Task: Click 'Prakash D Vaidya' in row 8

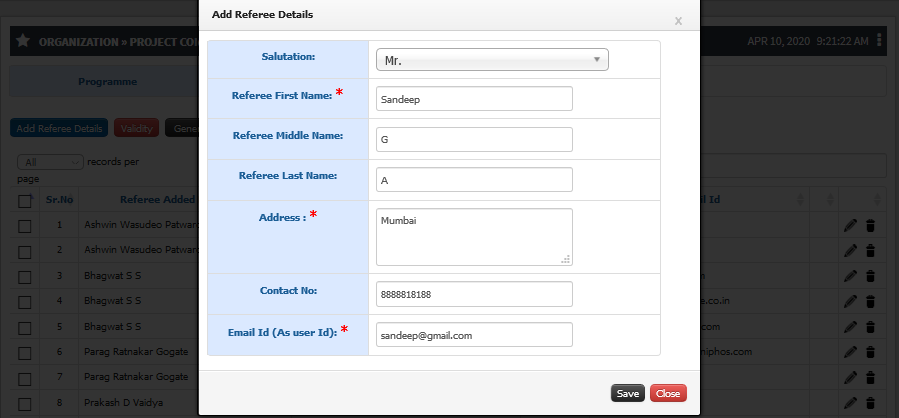Action: 123,403
